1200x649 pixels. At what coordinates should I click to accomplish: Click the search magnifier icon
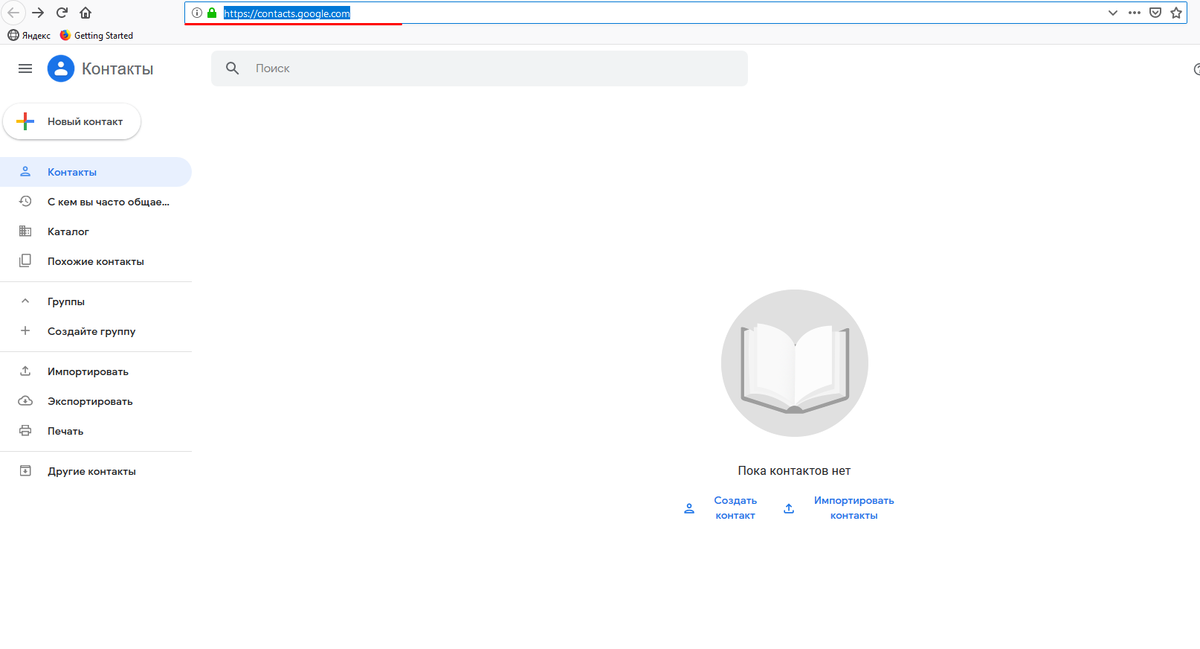(232, 69)
